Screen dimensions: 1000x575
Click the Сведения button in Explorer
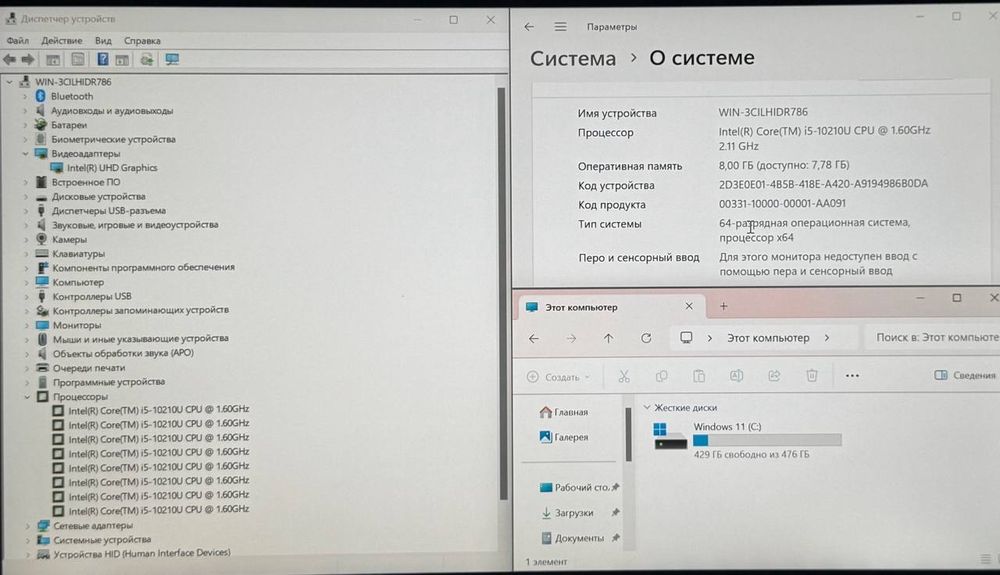click(965, 375)
